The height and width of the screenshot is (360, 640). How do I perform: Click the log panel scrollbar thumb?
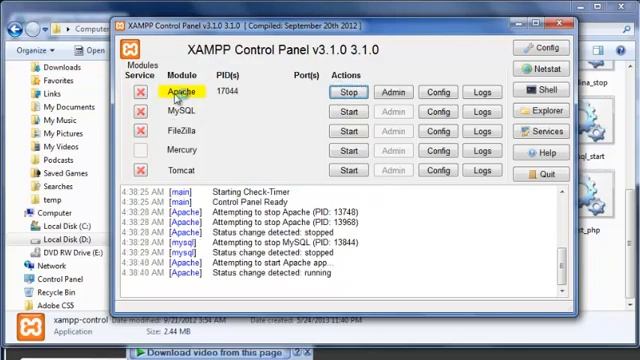[562, 266]
